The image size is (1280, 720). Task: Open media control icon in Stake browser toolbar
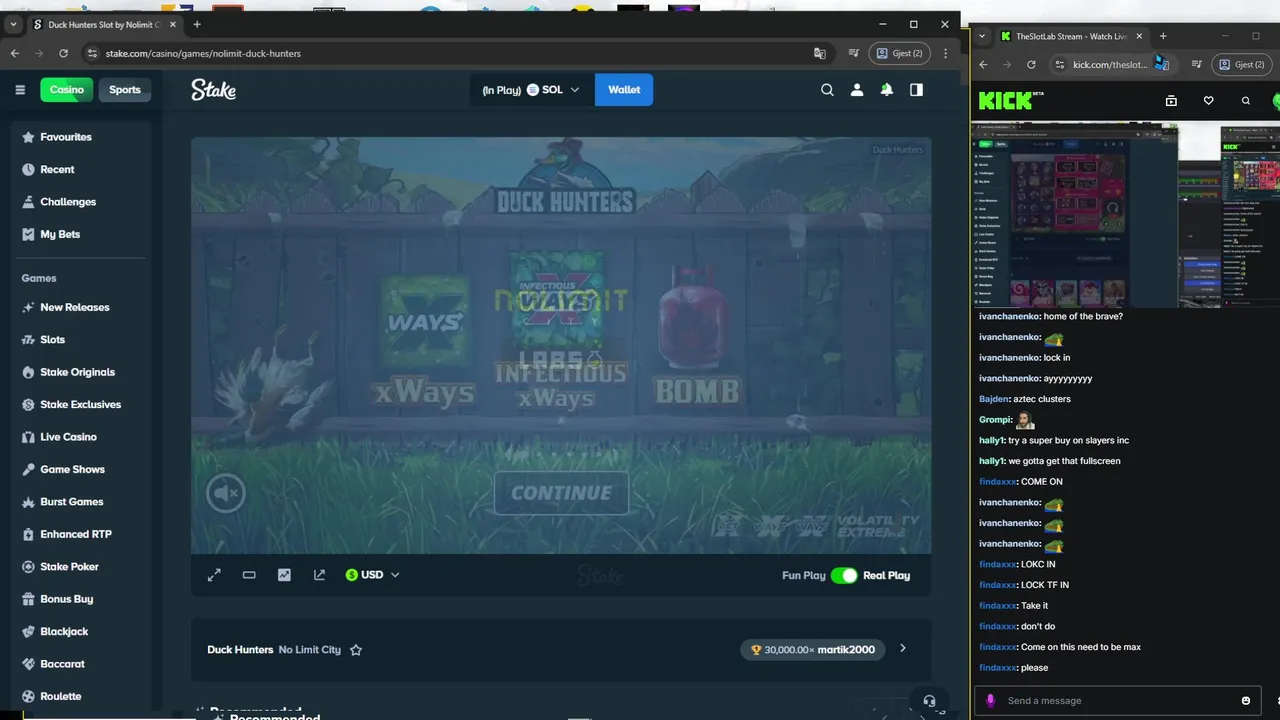tap(854, 53)
